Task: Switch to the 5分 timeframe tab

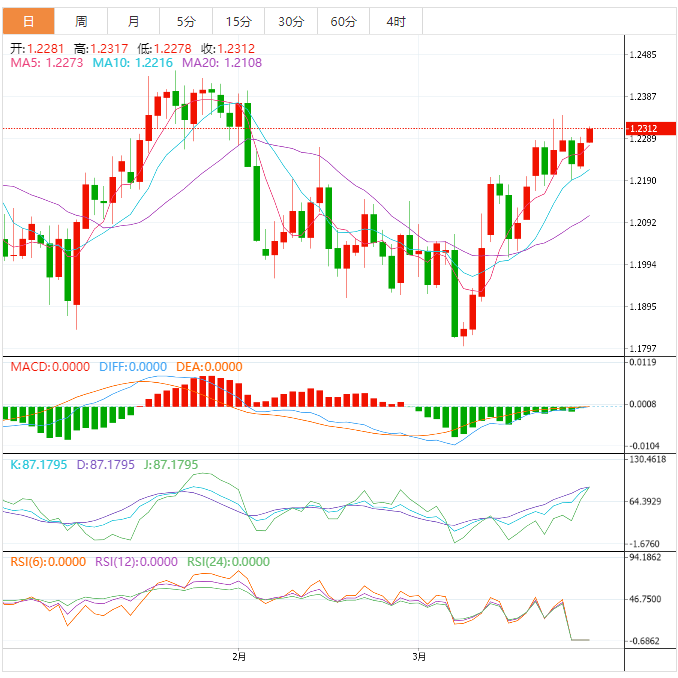Action: [186, 21]
